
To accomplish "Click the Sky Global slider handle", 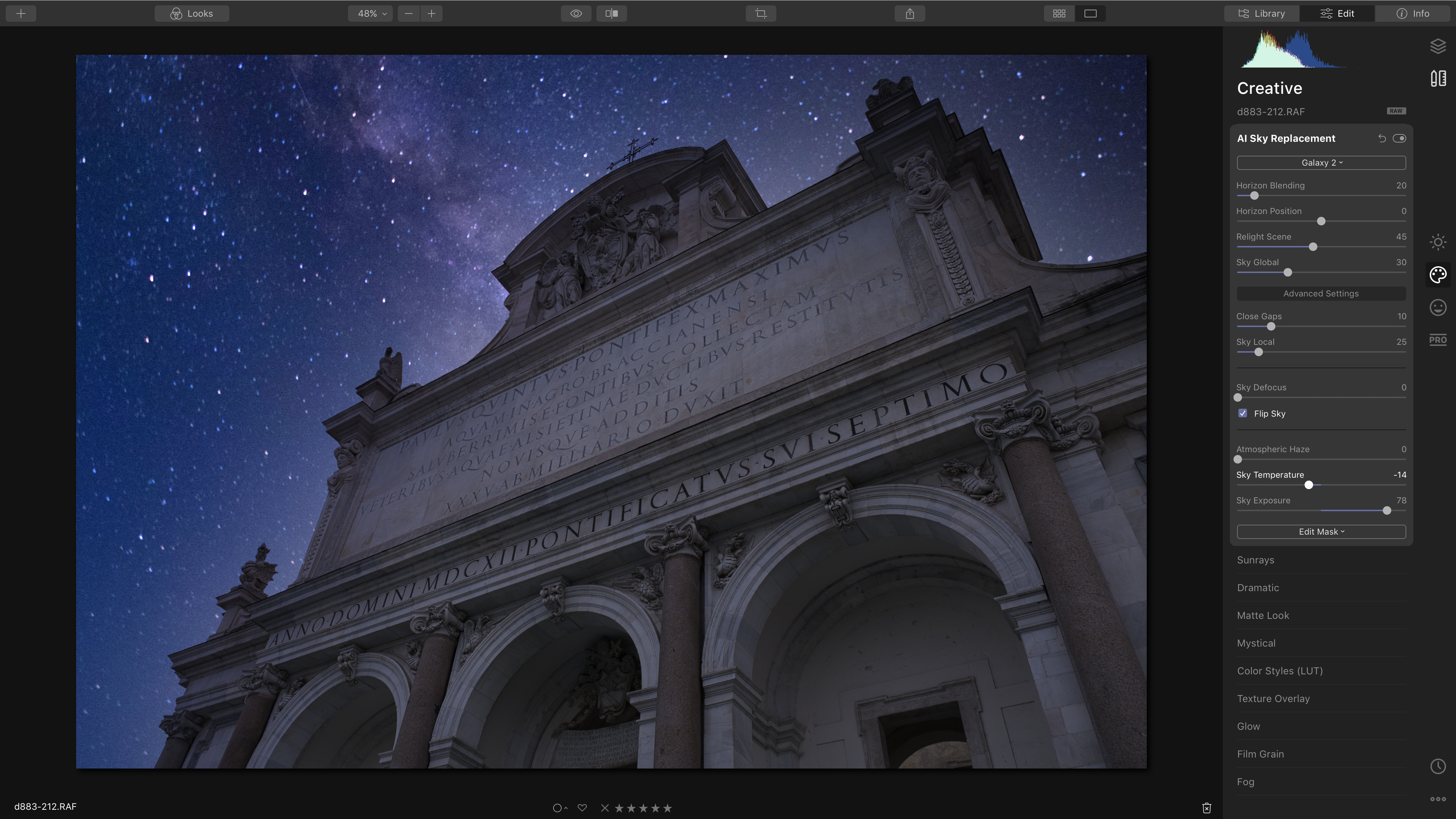I will (x=1288, y=272).
